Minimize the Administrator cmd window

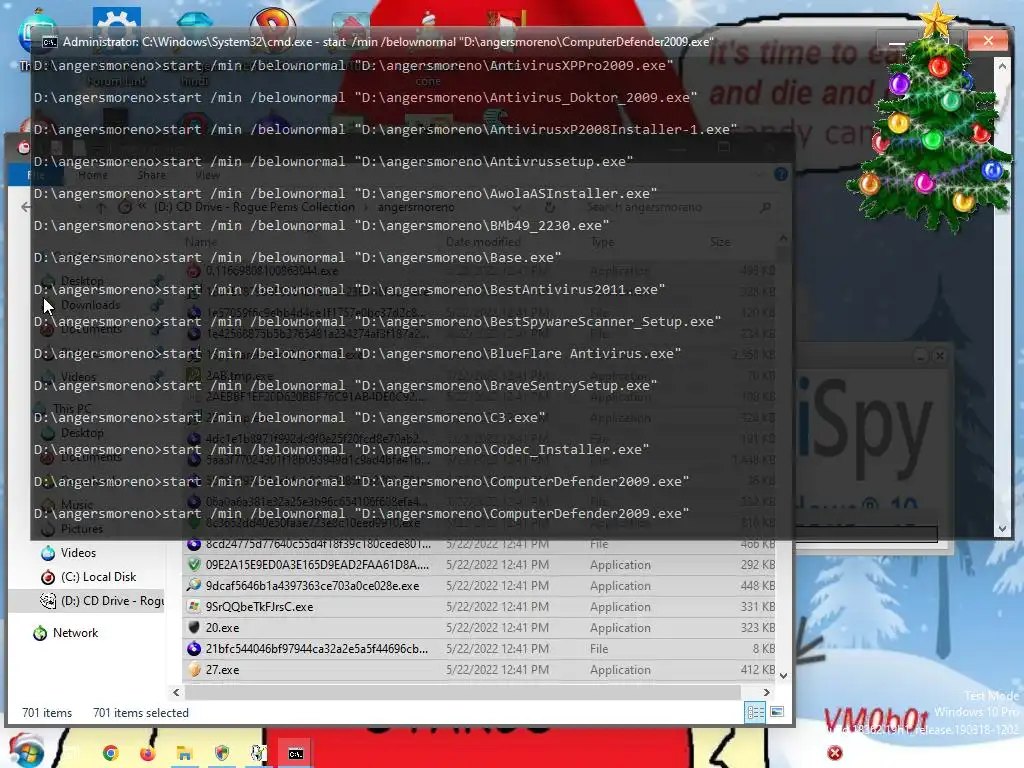point(897,42)
